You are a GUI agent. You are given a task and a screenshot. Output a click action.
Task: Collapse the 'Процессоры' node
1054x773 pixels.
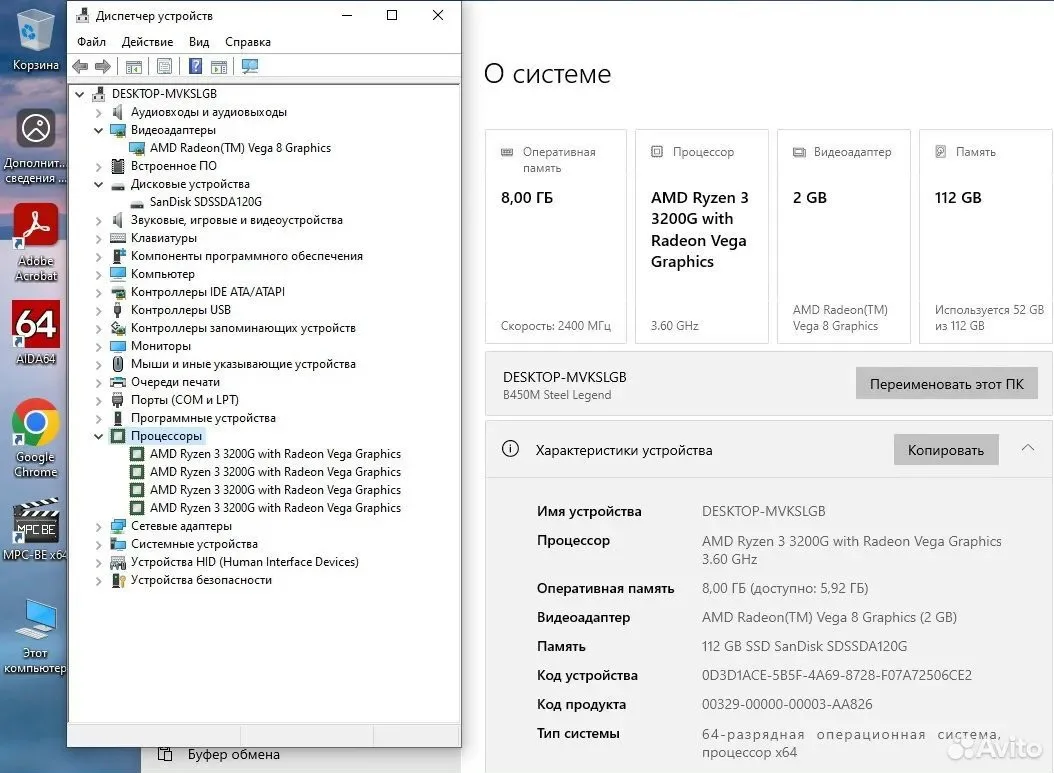point(99,436)
